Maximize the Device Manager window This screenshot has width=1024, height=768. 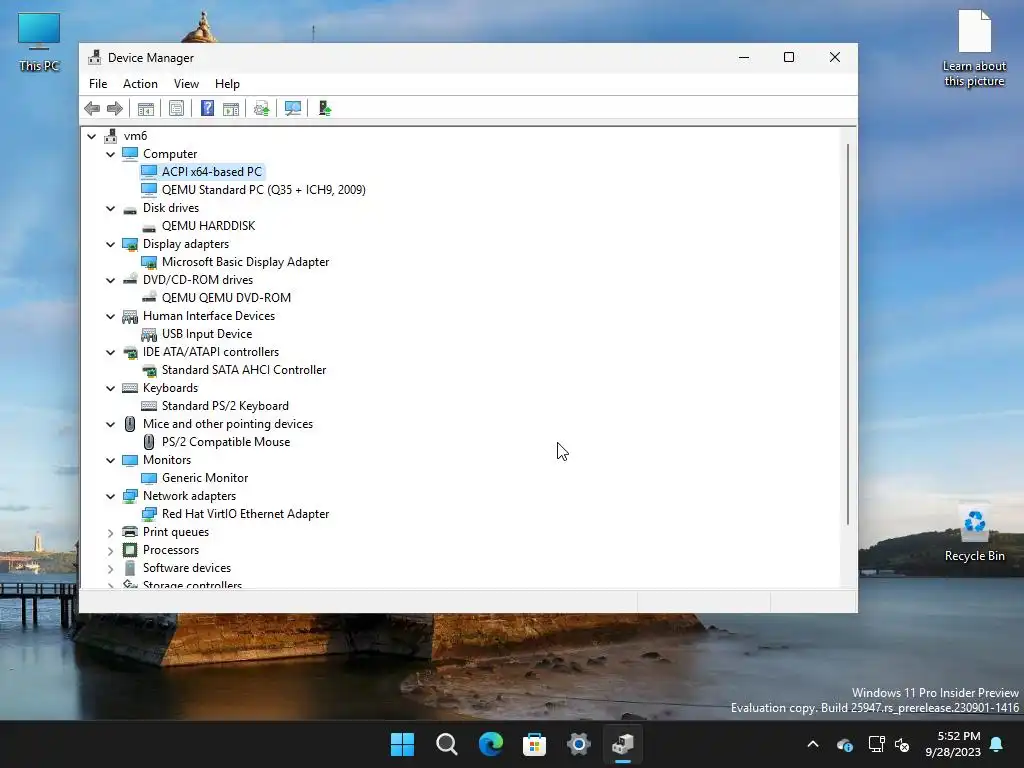pyautogui.click(x=789, y=57)
